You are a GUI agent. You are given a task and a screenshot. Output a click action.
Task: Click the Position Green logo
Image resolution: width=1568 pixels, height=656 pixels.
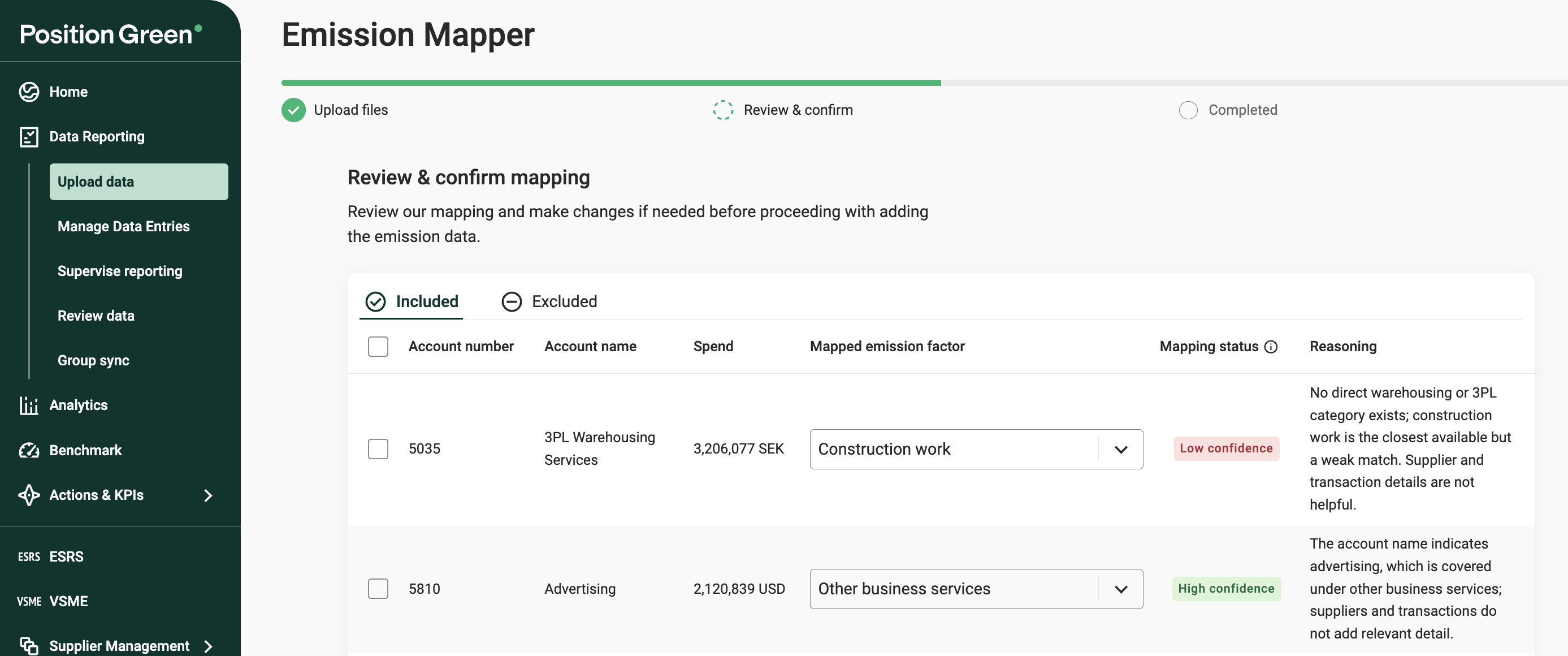point(111,34)
